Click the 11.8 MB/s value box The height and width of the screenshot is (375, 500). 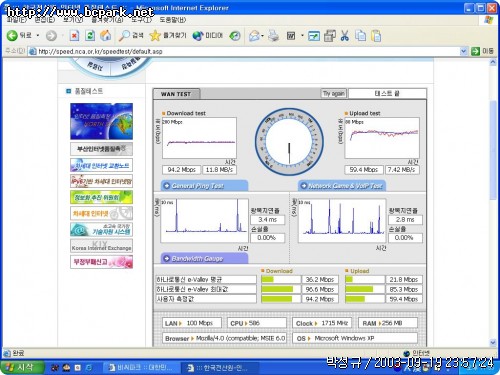pyautogui.click(x=219, y=170)
